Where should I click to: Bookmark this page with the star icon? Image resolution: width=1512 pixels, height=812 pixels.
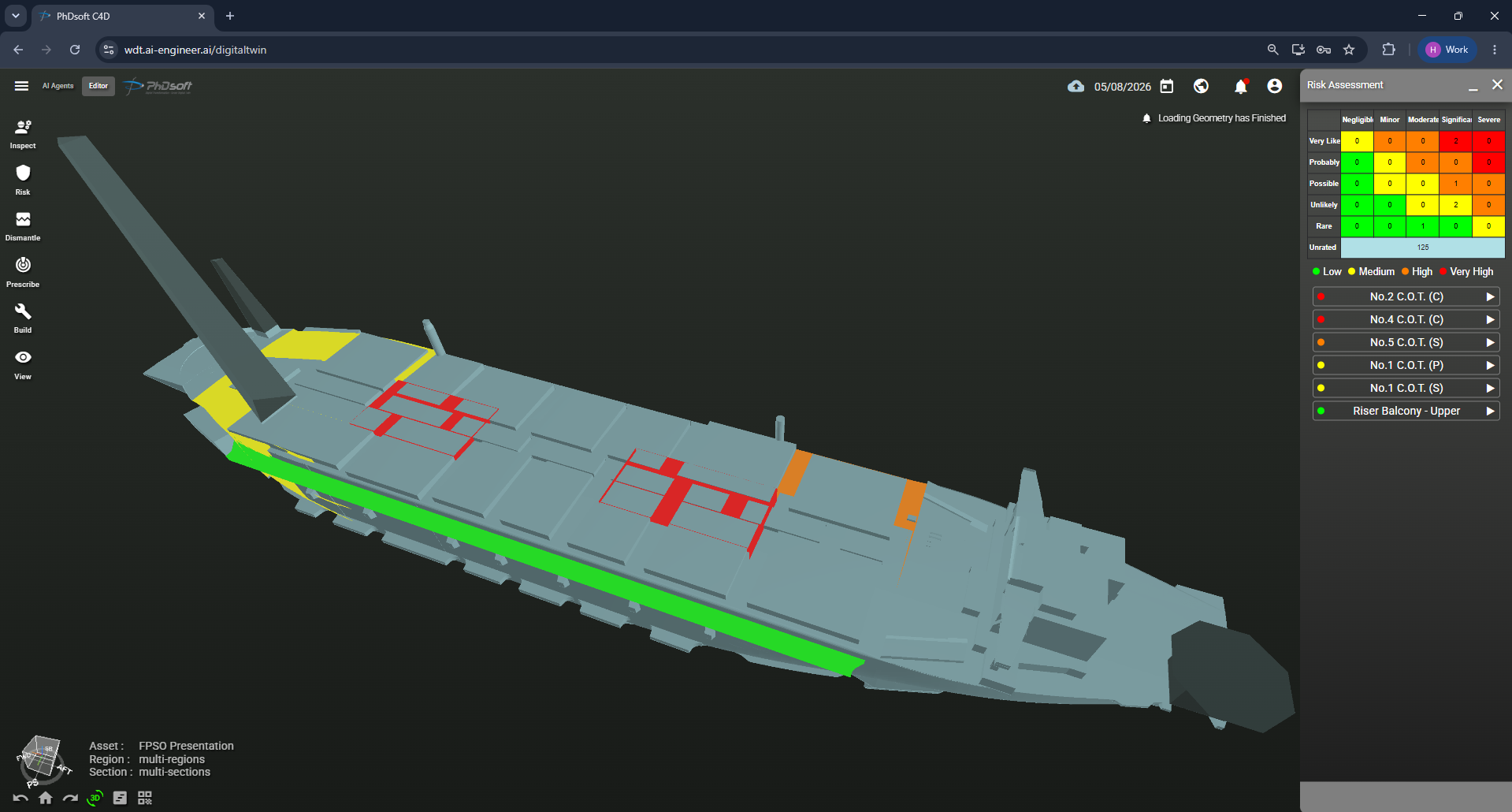point(1349,50)
